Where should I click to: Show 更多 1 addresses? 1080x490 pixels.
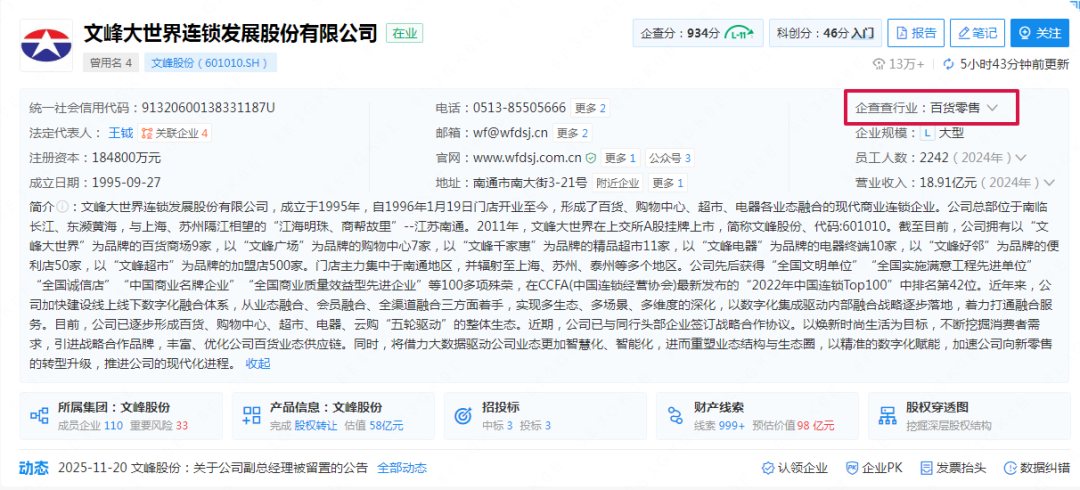pos(667,183)
